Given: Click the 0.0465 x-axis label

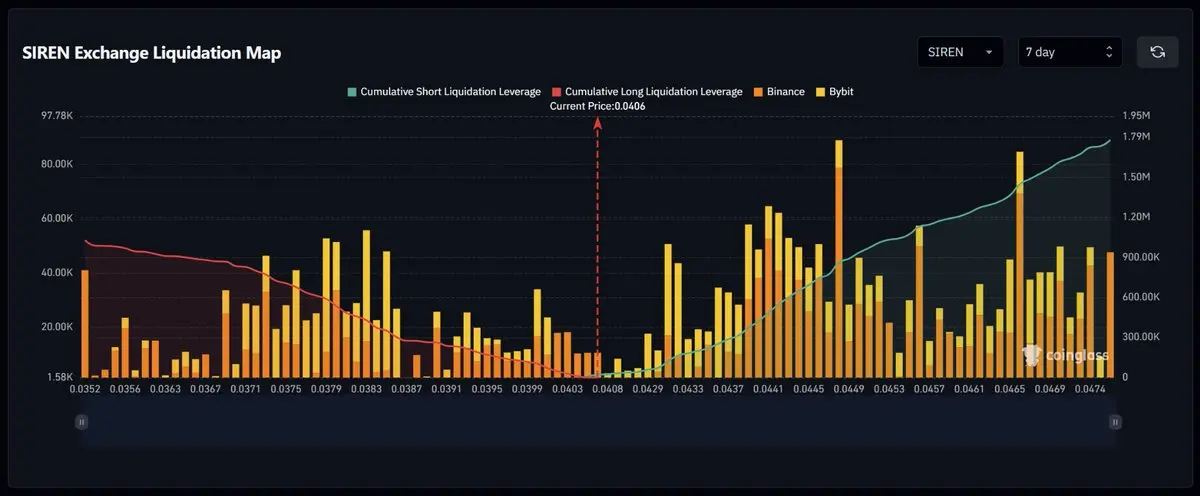Looking at the screenshot, I should click(x=1009, y=388).
